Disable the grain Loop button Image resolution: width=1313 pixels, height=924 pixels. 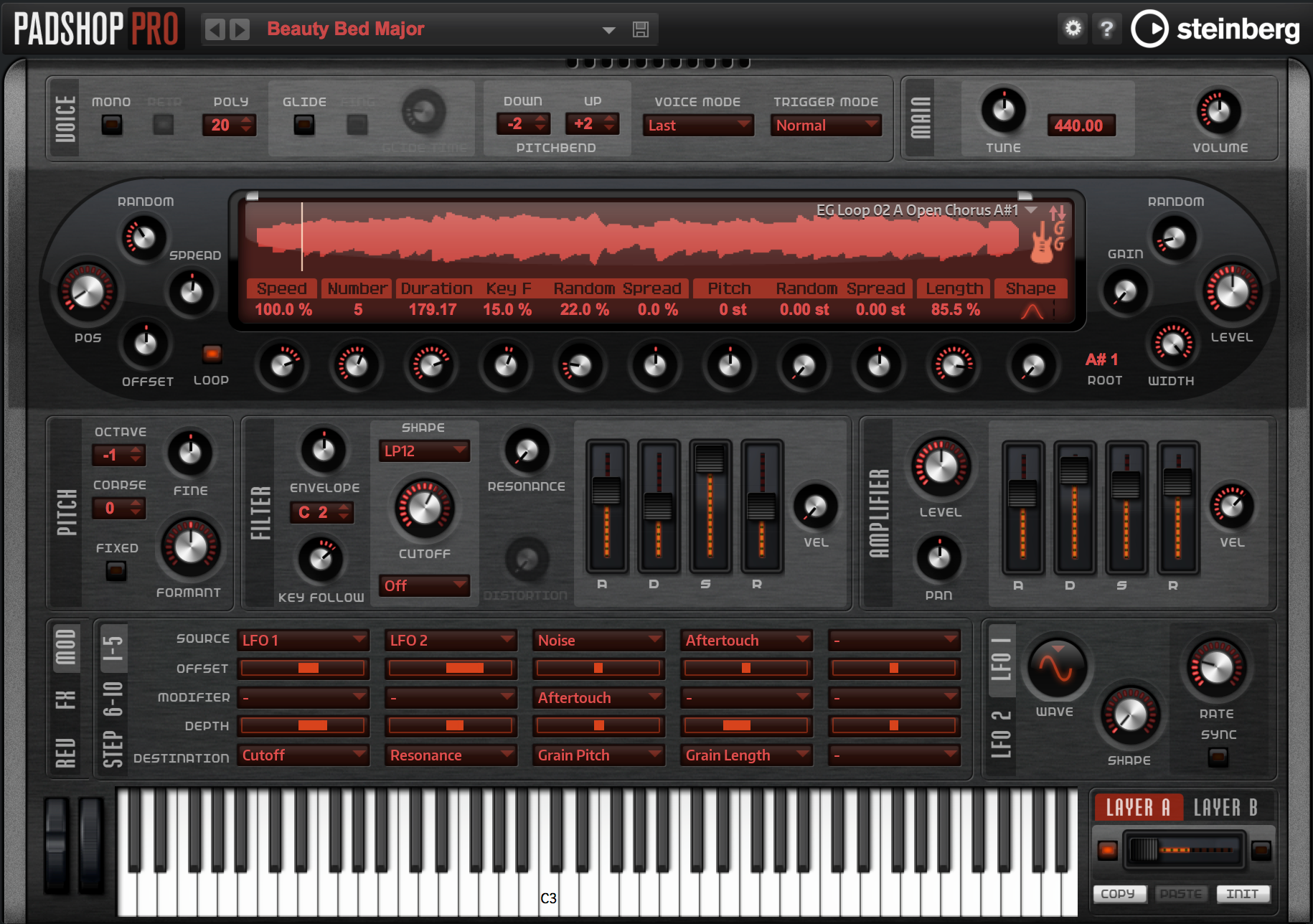212,354
